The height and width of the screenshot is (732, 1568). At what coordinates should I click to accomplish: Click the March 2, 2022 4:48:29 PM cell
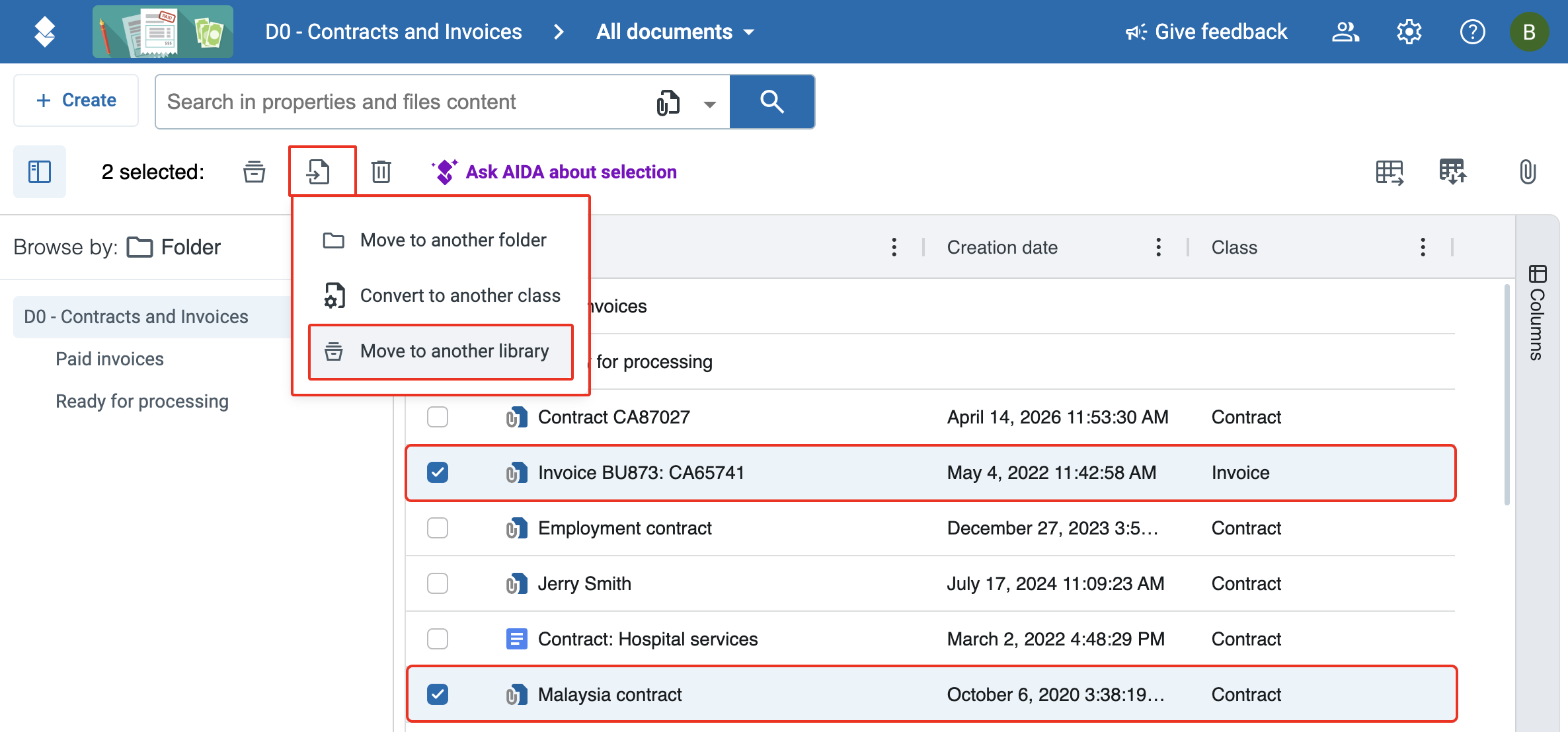[1056, 640]
